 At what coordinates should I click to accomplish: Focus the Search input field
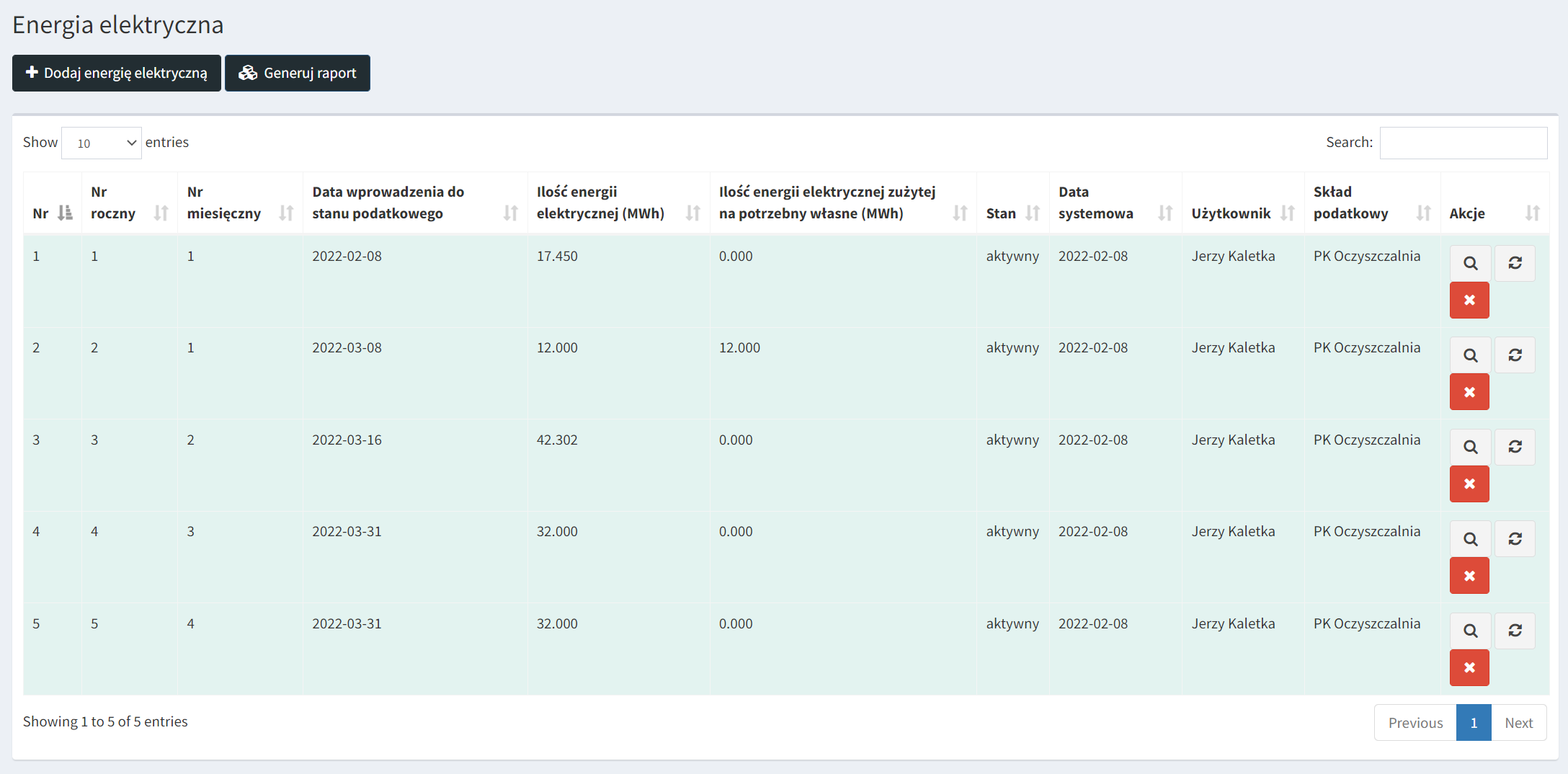click(1463, 143)
